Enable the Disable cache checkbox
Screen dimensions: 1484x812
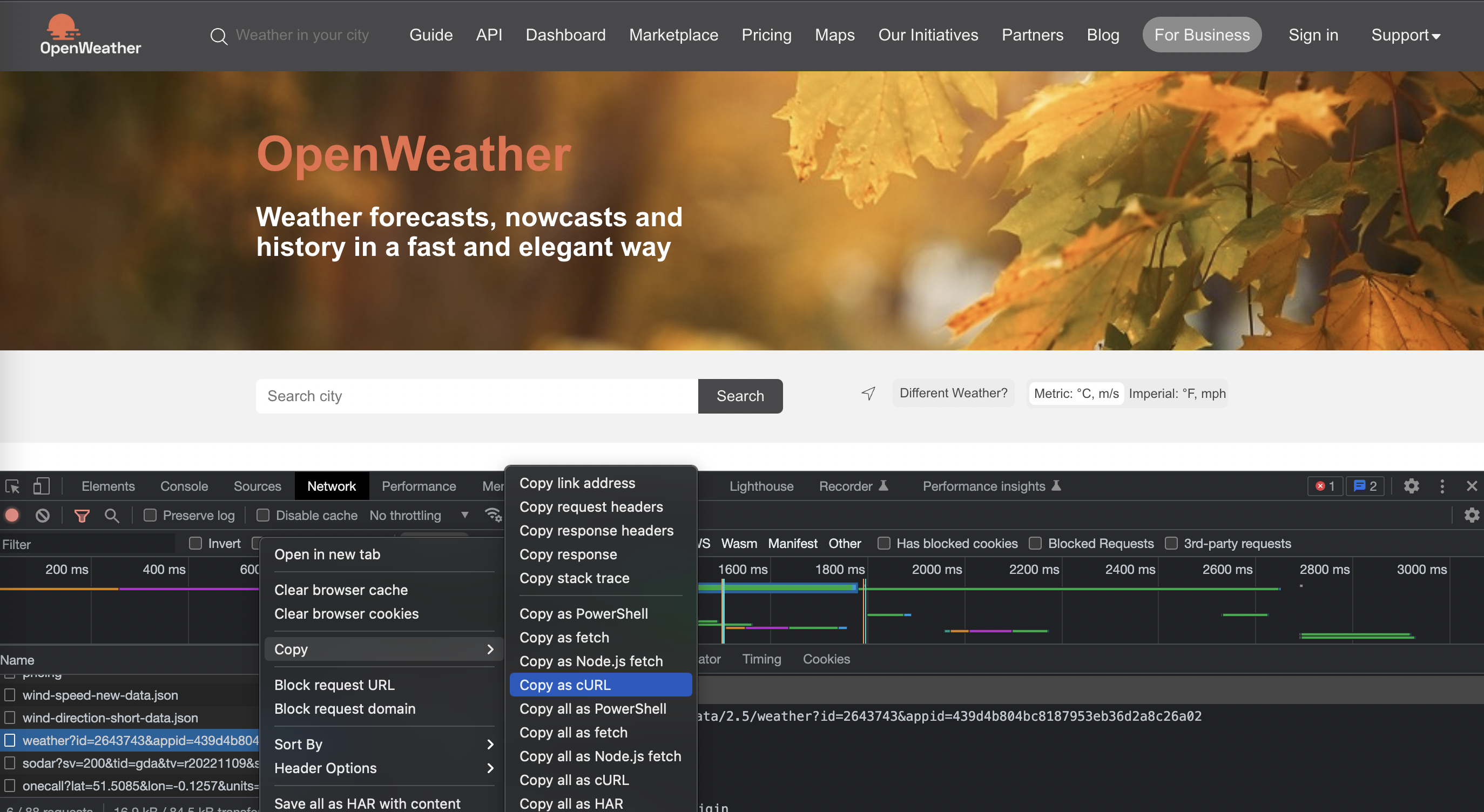262,516
